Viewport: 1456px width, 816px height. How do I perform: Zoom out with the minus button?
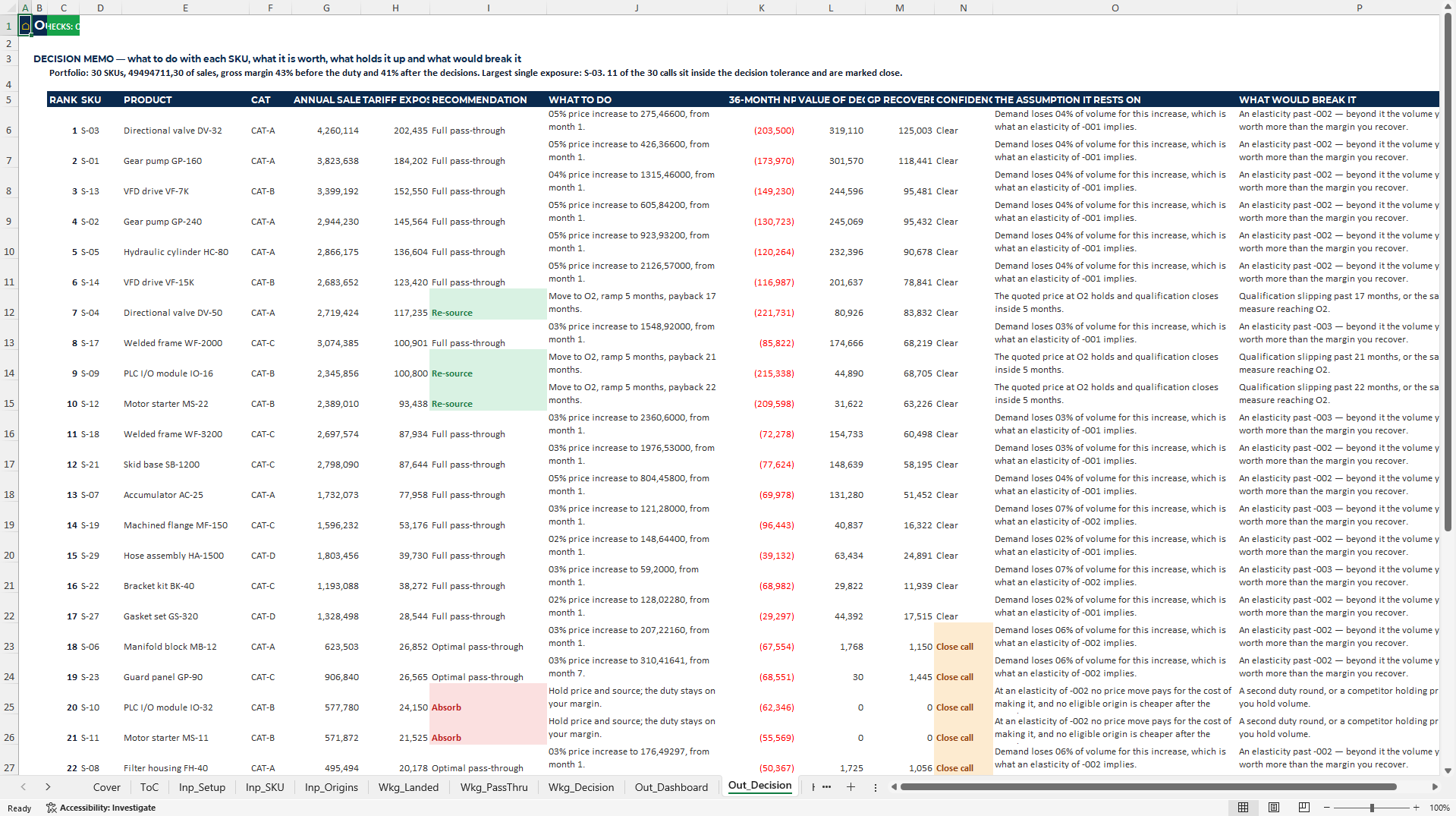tap(1326, 808)
